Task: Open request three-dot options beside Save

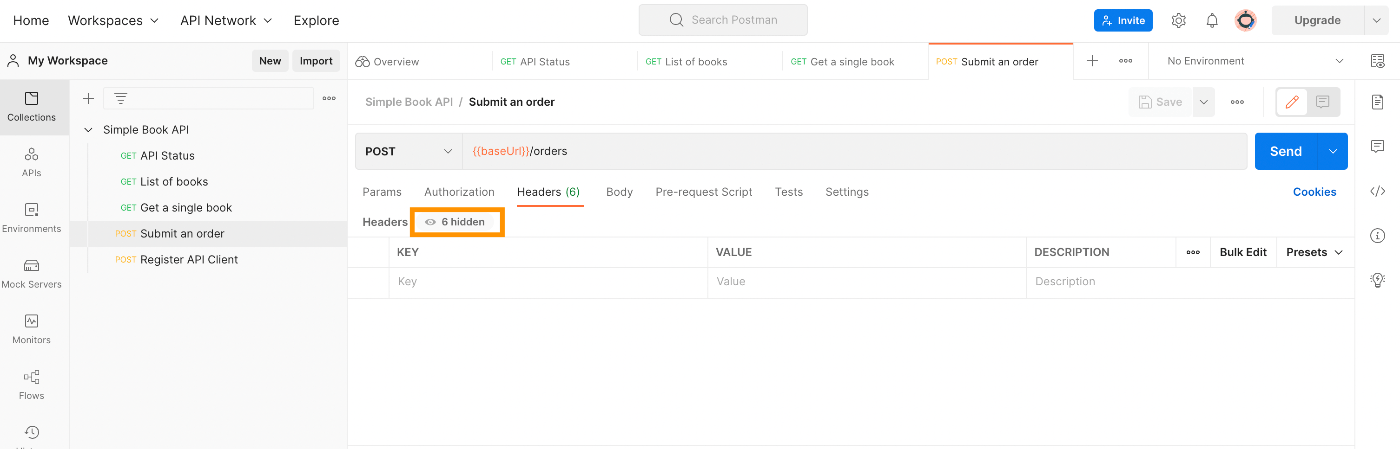Action: [x=1237, y=102]
